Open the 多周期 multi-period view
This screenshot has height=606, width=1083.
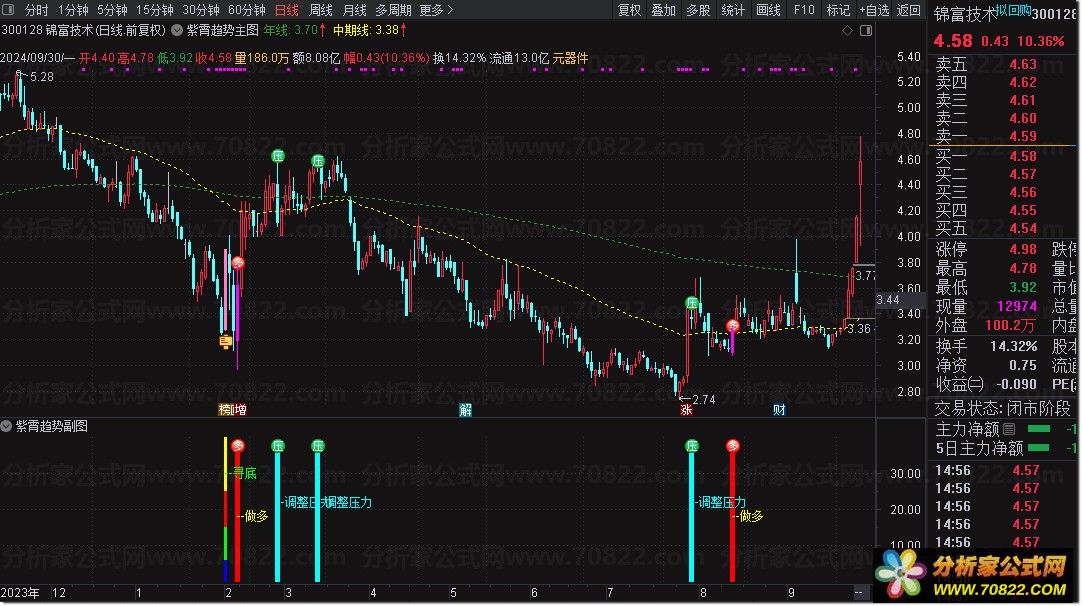pyautogui.click(x=393, y=10)
